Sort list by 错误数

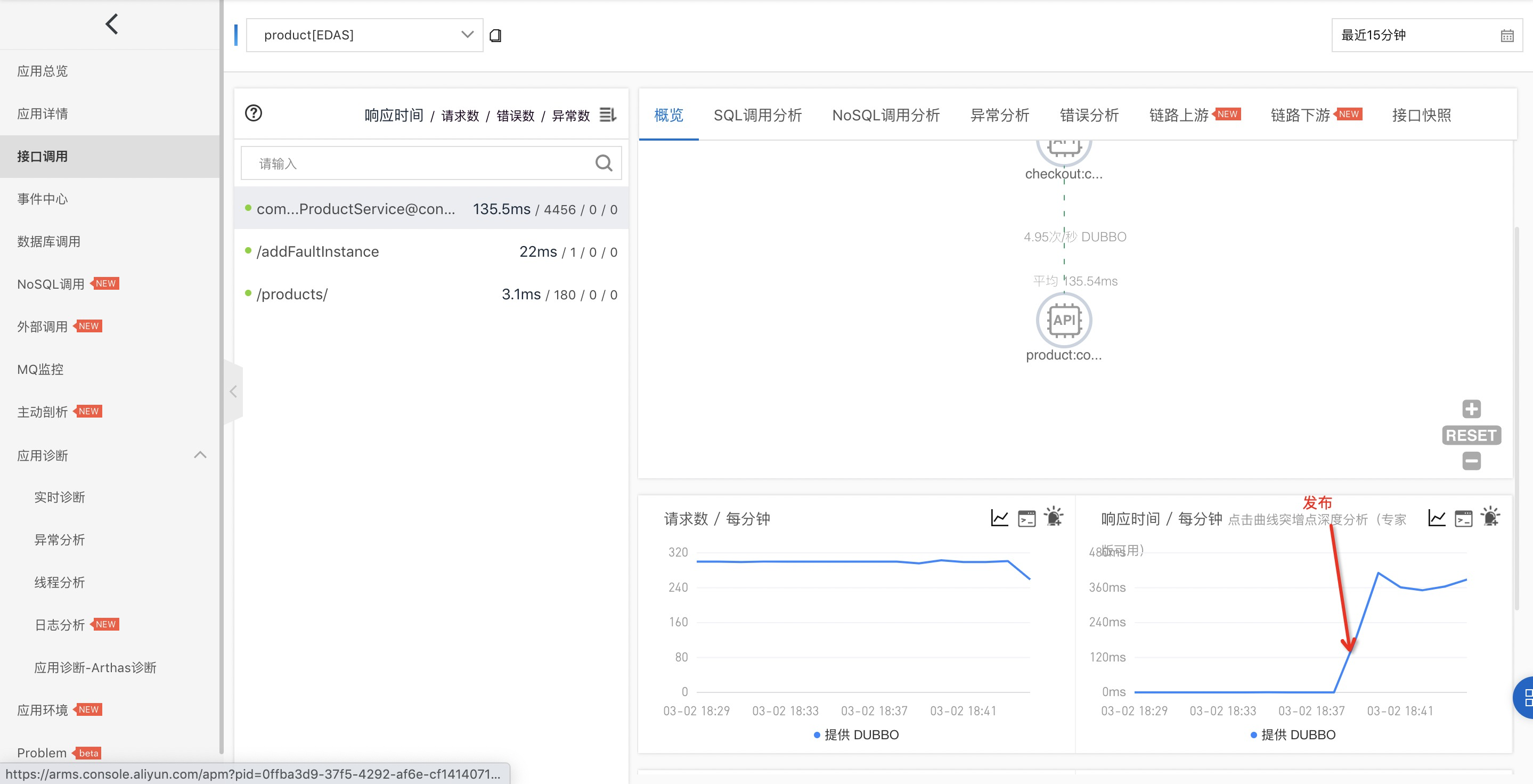[x=516, y=116]
